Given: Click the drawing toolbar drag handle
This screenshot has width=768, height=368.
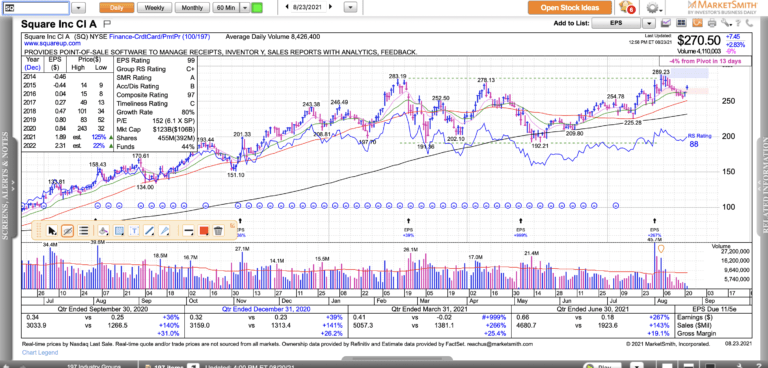Looking at the screenshot, I should tap(39, 230).
